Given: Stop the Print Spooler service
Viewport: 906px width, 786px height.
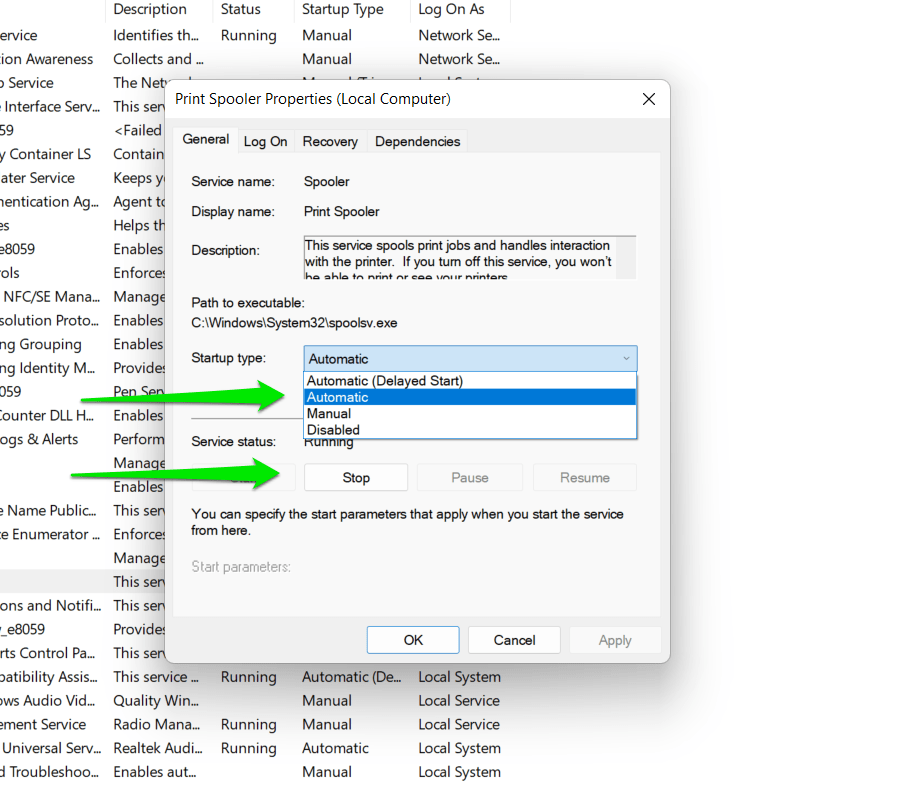Looking at the screenshot, I should [x=356, y=477].
